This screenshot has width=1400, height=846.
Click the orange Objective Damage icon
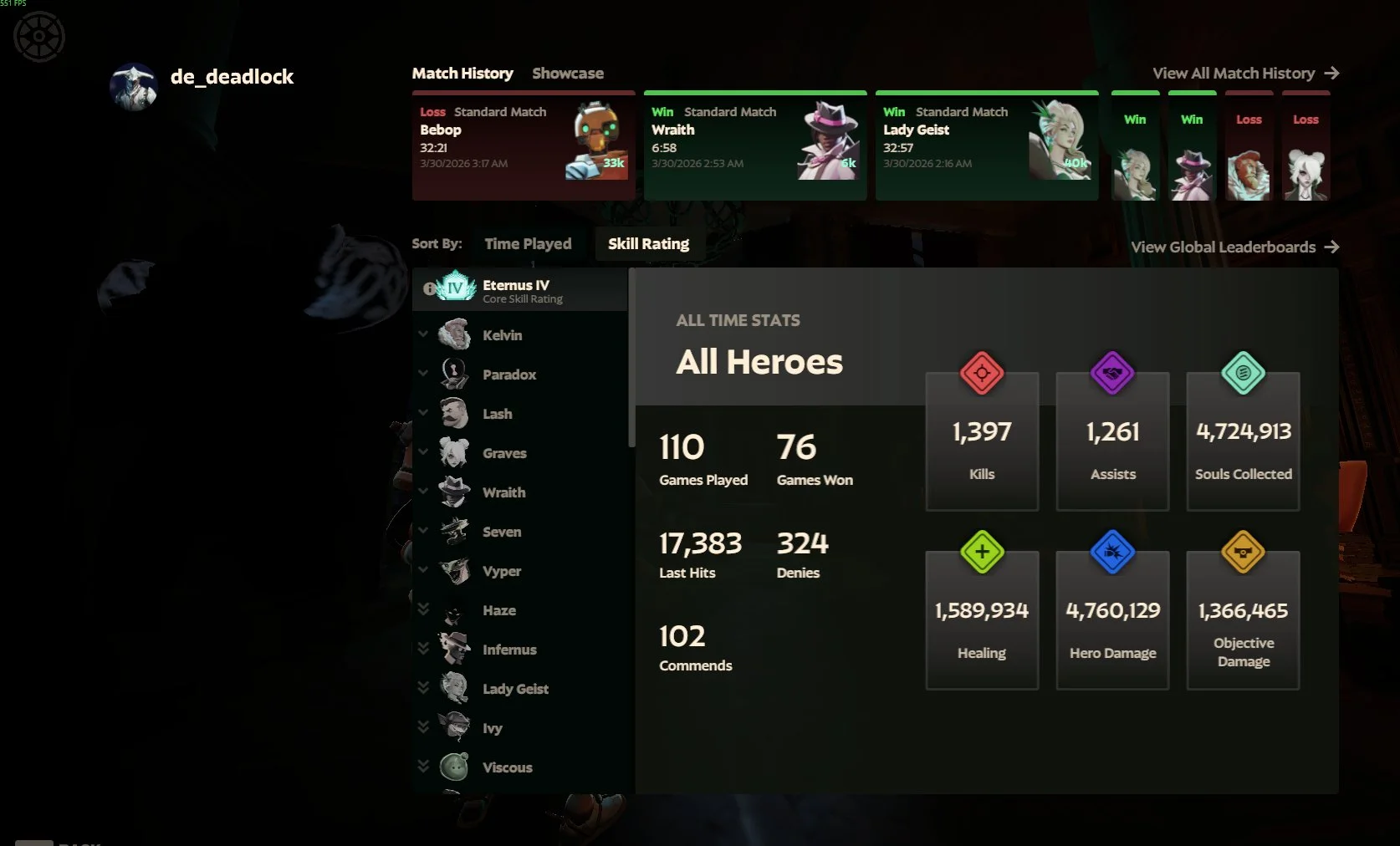[1243, 552]
